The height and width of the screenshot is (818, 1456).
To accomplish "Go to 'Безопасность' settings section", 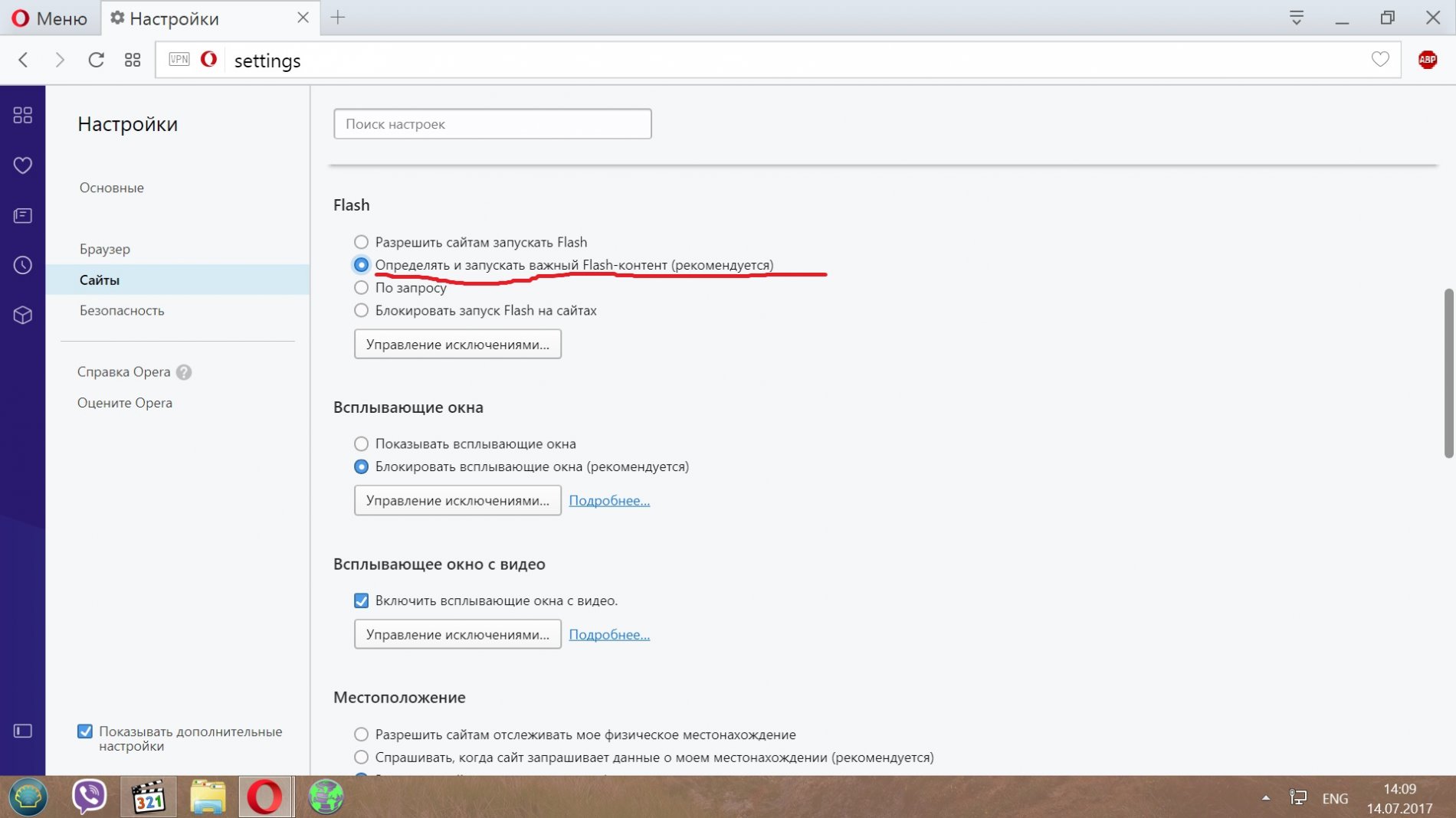I will click(x=122, y=310).
